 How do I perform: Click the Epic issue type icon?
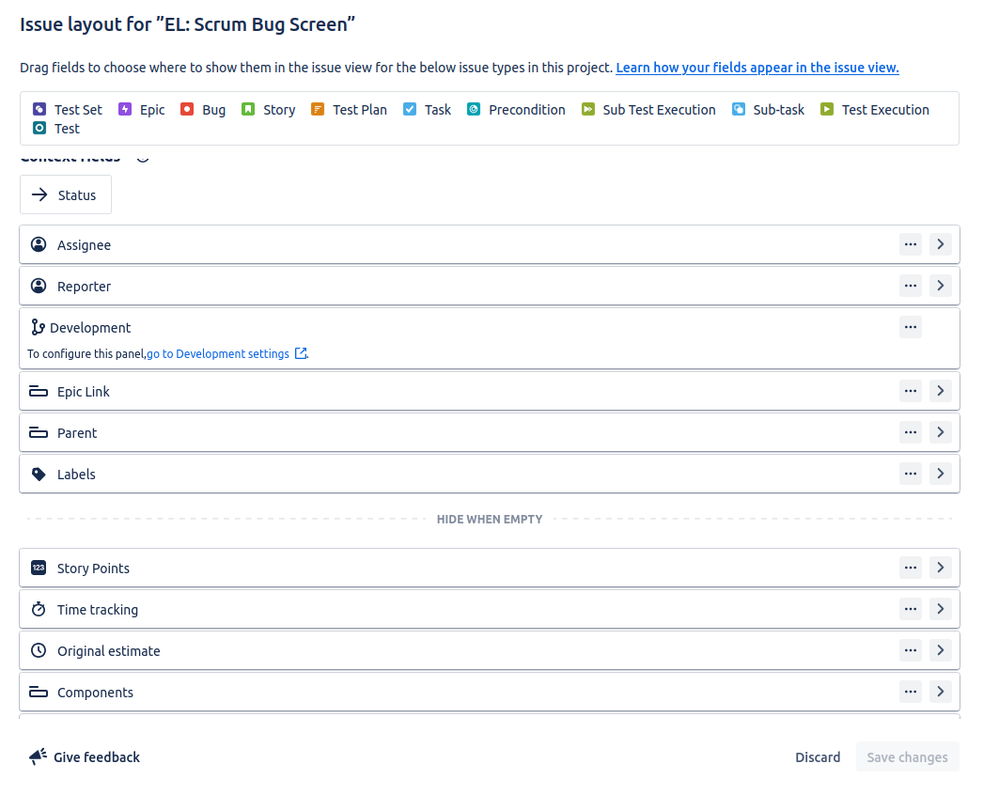[124, 109]
